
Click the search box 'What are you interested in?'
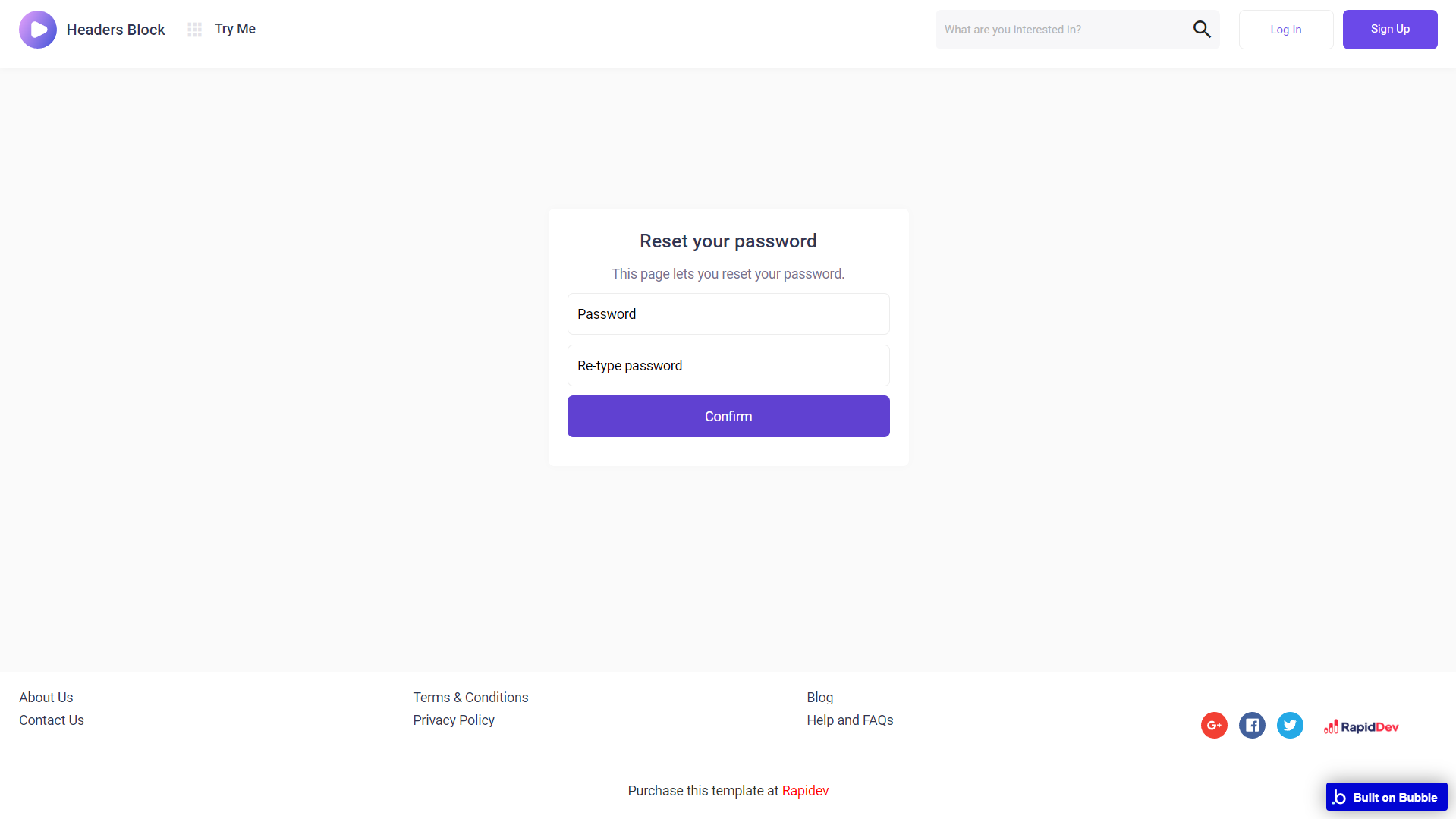[x=1062, y=30]
